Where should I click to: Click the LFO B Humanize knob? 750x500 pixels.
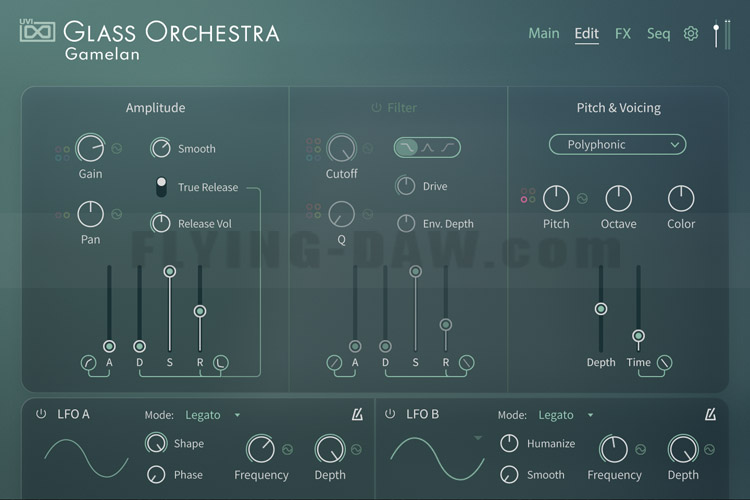click(509, 443)
